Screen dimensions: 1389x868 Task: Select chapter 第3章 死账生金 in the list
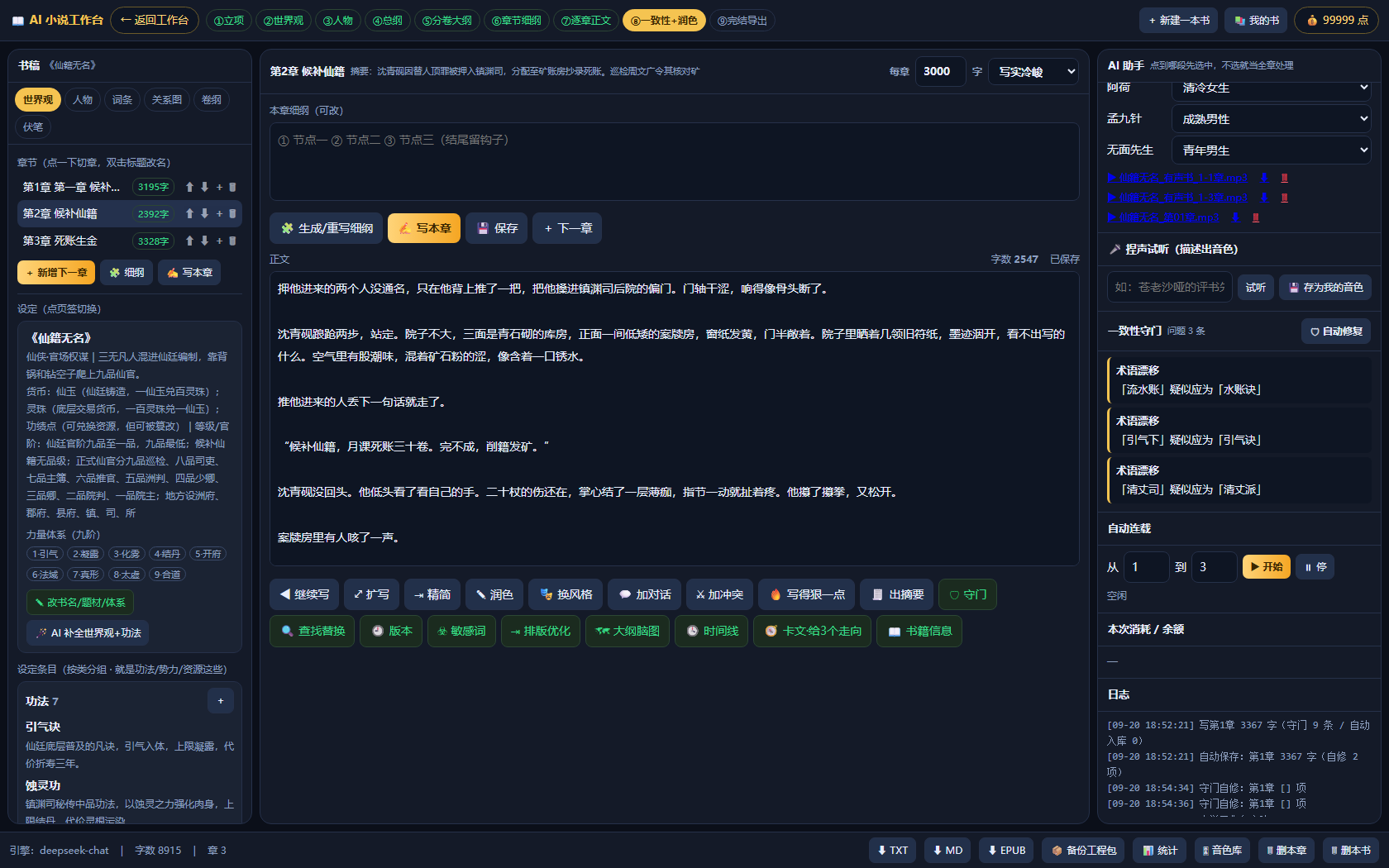click(x=130, y=241)
